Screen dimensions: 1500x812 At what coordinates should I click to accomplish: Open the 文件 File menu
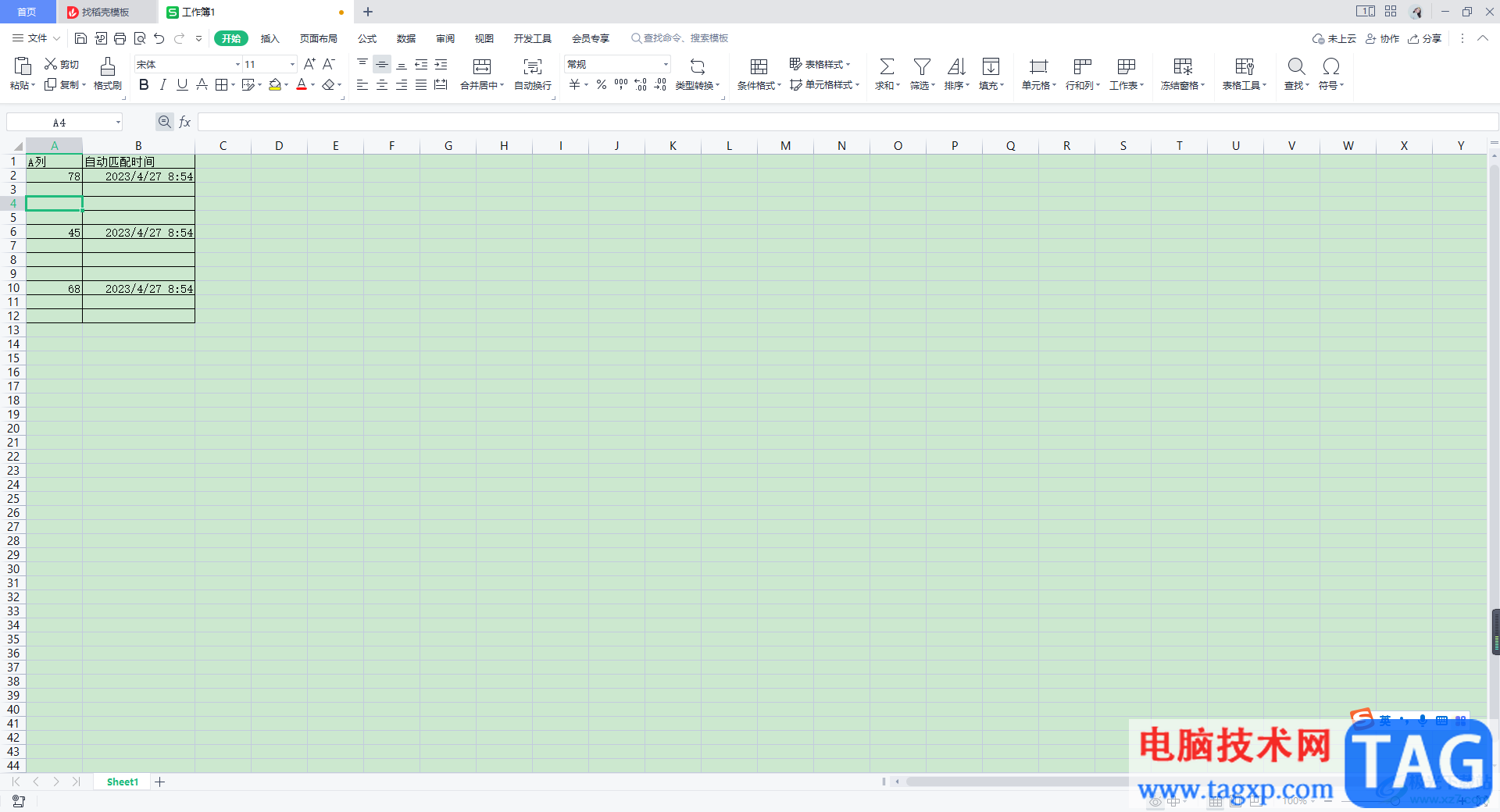click(36, 38)
